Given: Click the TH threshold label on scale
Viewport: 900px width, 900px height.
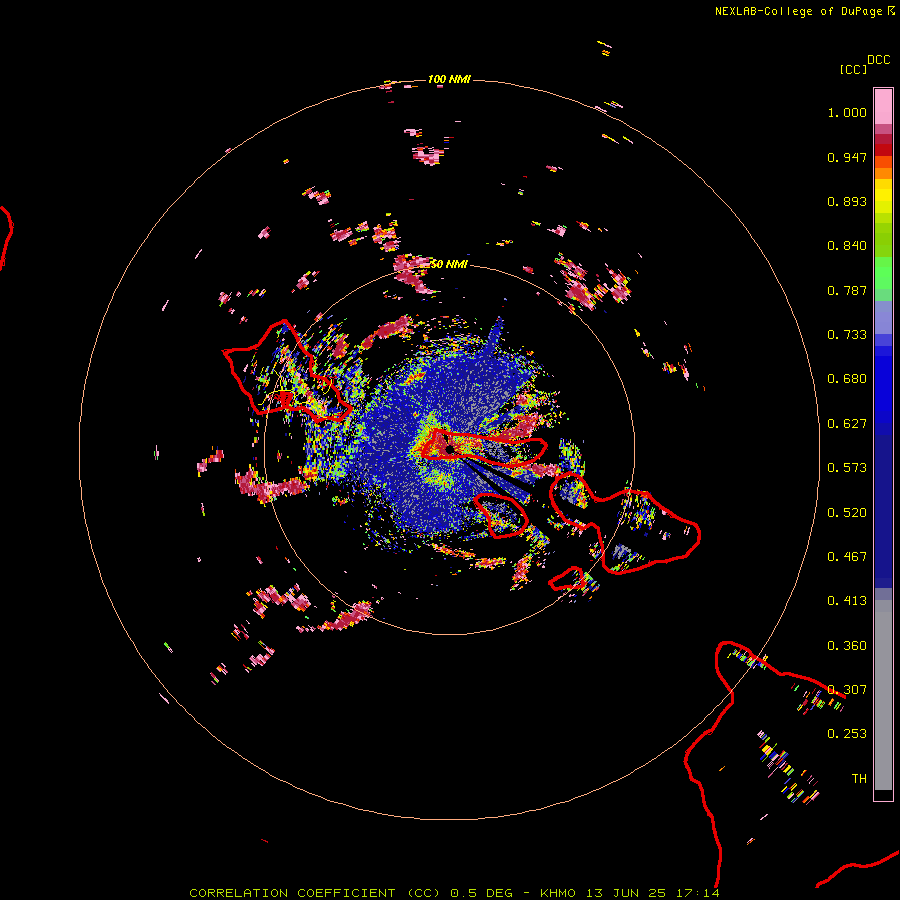Looking at the screenshot, I should pyautogui.click(x=859, y=779).
